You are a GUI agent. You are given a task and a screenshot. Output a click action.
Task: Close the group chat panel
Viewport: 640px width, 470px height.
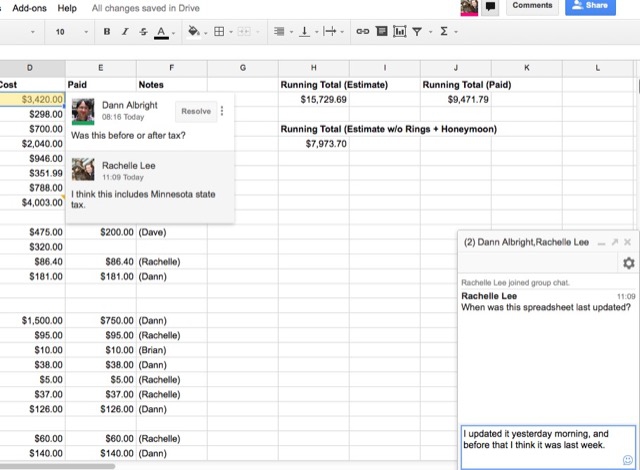coord(627,242)
